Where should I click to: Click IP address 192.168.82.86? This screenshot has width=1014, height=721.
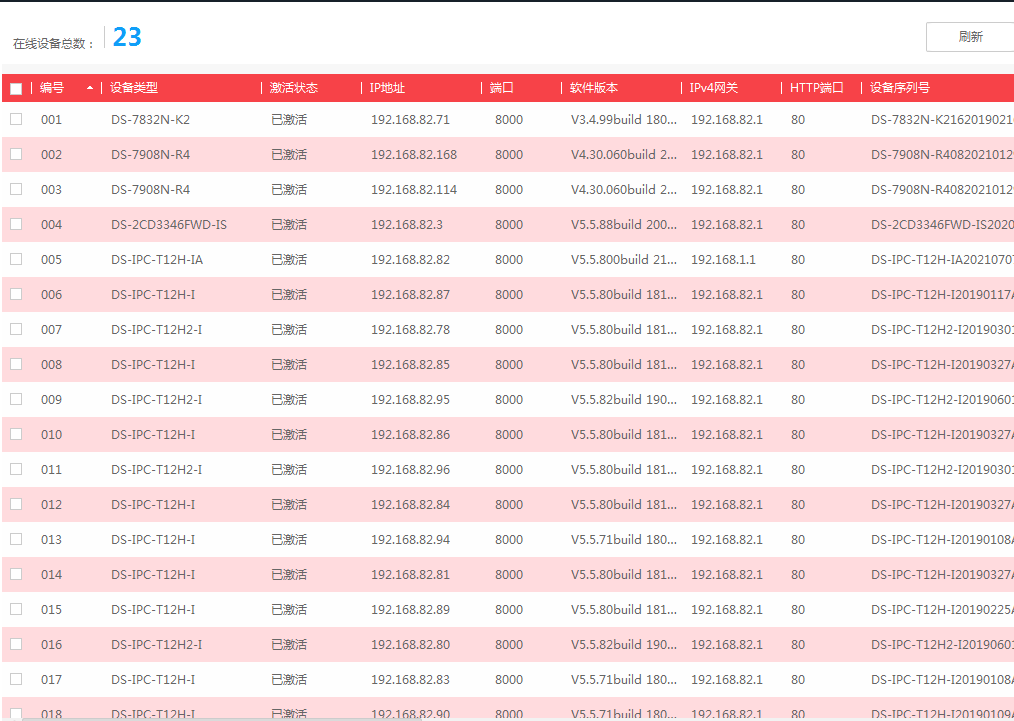pyautogui.click(x=411, y=434)
